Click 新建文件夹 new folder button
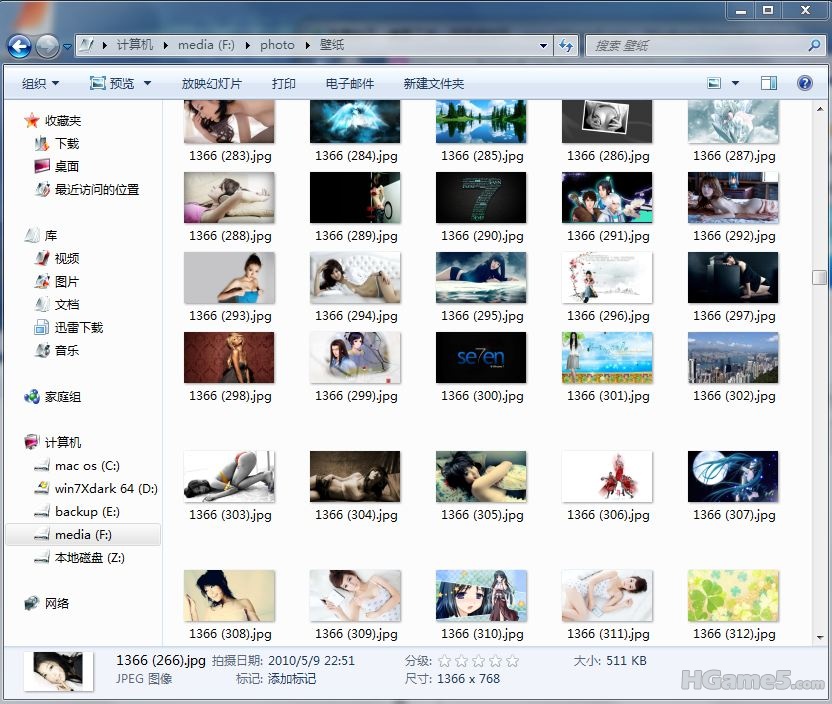The height and width of the screenshot is (704, 832). [x=433, y=84]
